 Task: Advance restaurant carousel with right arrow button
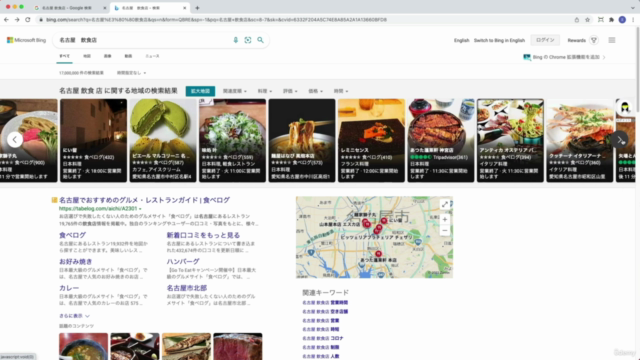[620, 140]
